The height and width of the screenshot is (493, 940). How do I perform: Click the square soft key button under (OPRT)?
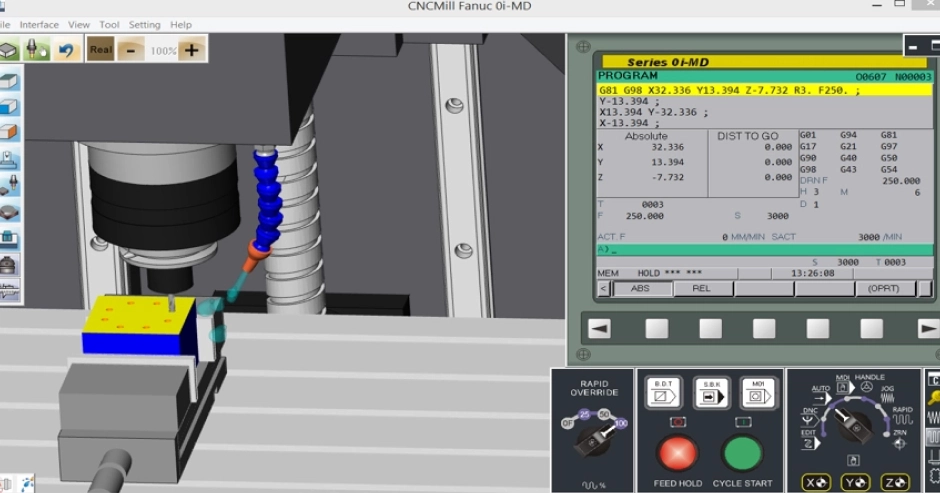pyautogui.click(x=871, y=329)
